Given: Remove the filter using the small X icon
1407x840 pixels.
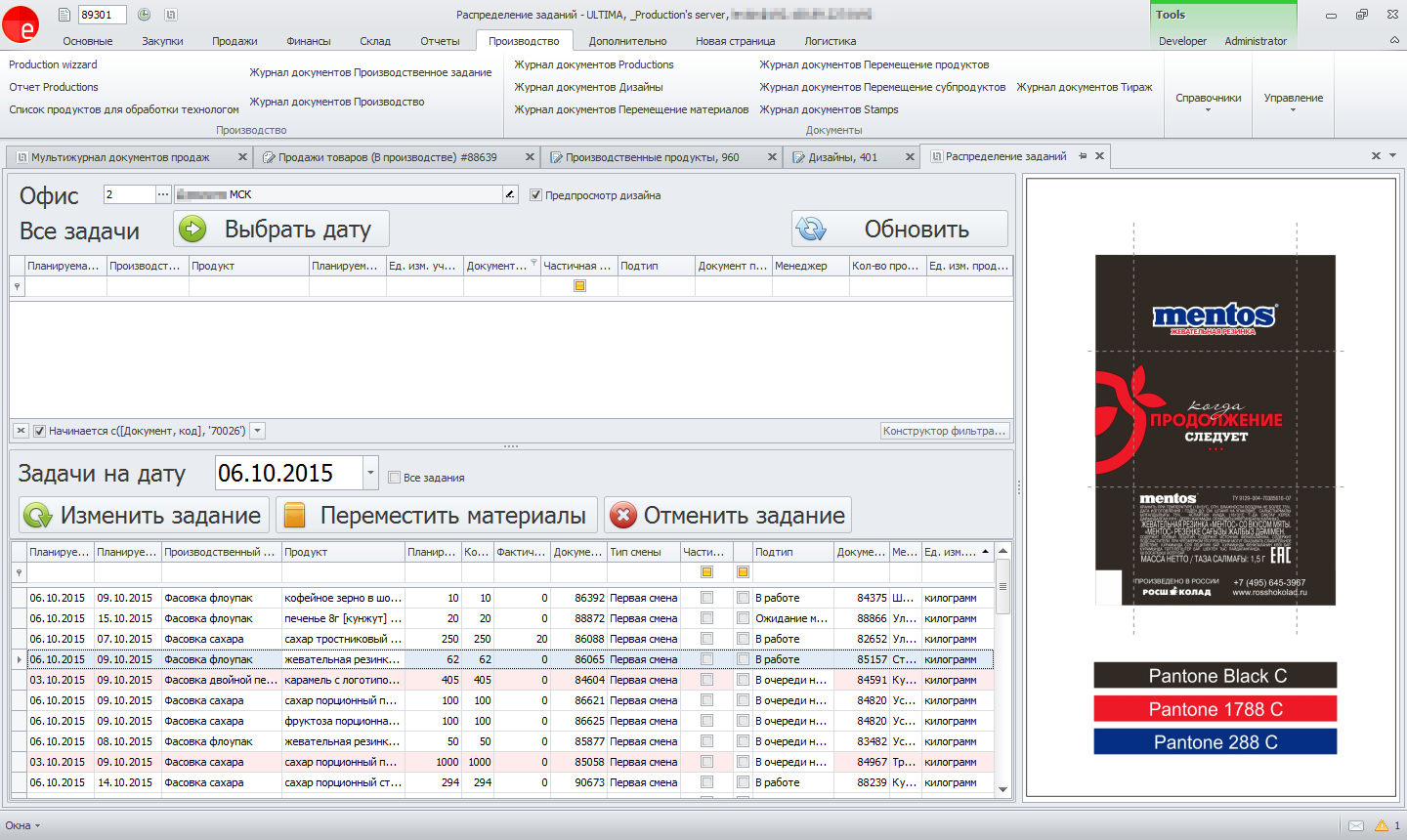Looking at the screenshot, I should (21, 431).
